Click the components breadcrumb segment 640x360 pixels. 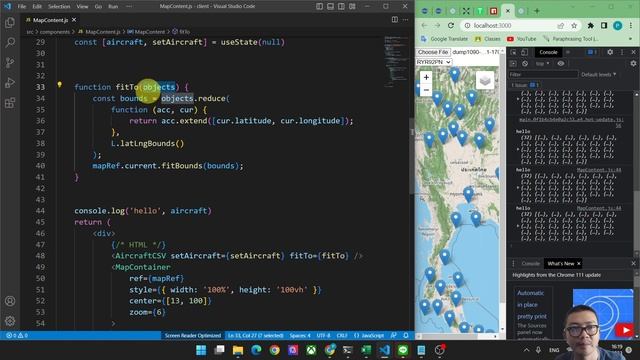pos(55,31)
